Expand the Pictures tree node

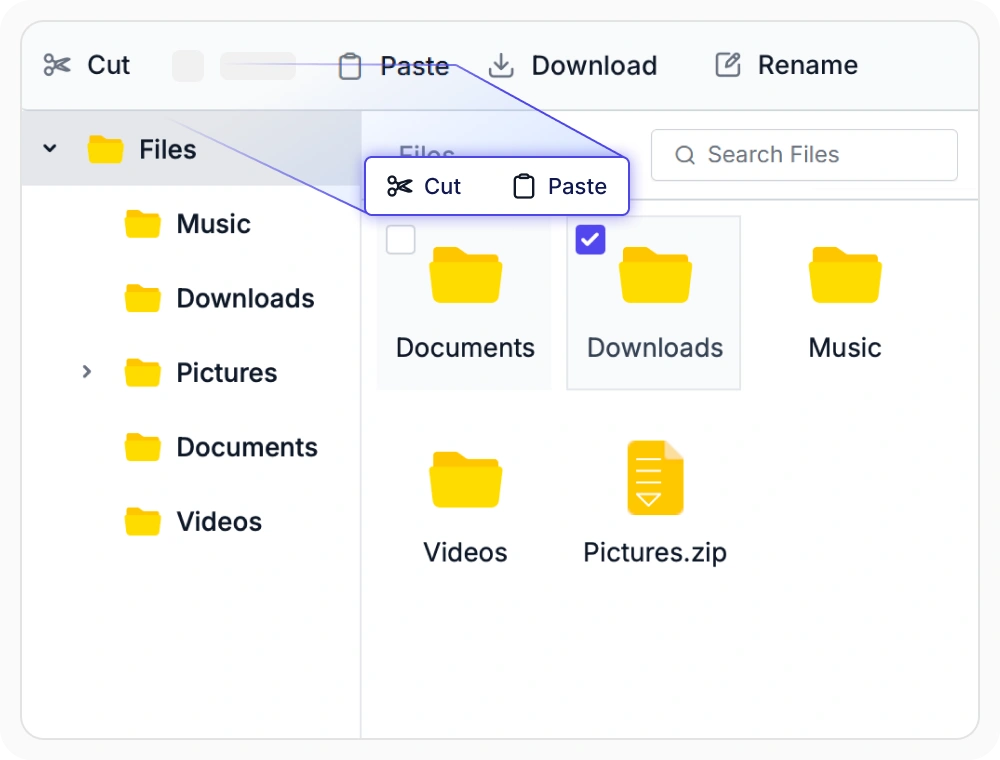(87, 371)
